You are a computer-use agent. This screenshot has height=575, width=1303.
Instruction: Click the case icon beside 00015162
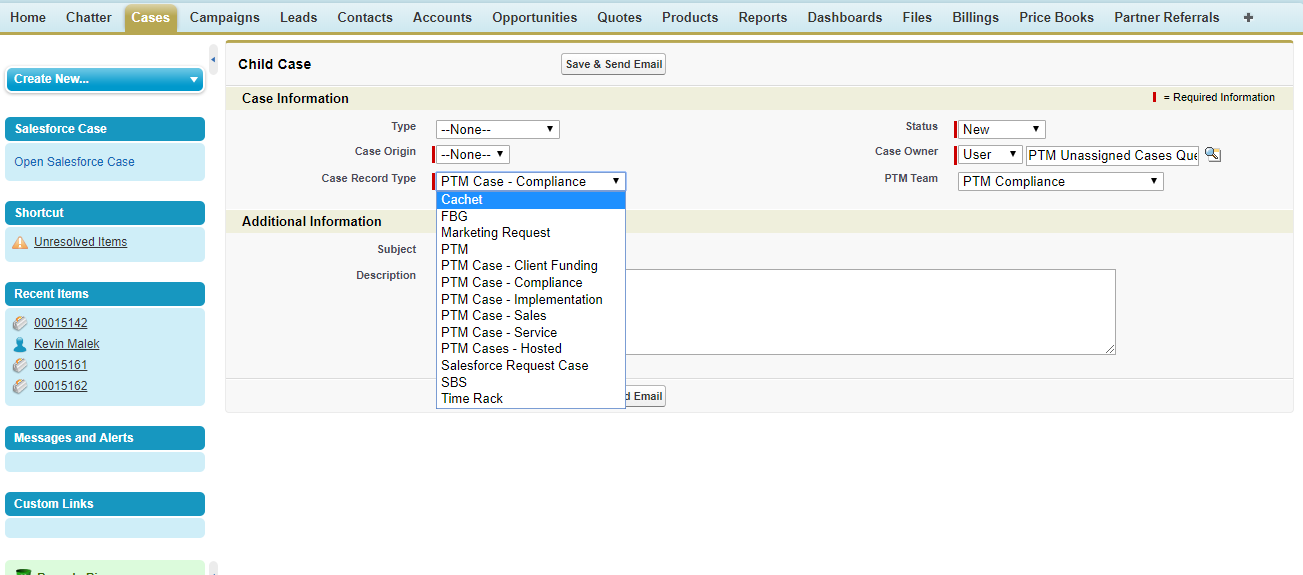pyautogui.click(x=20, y=386)
